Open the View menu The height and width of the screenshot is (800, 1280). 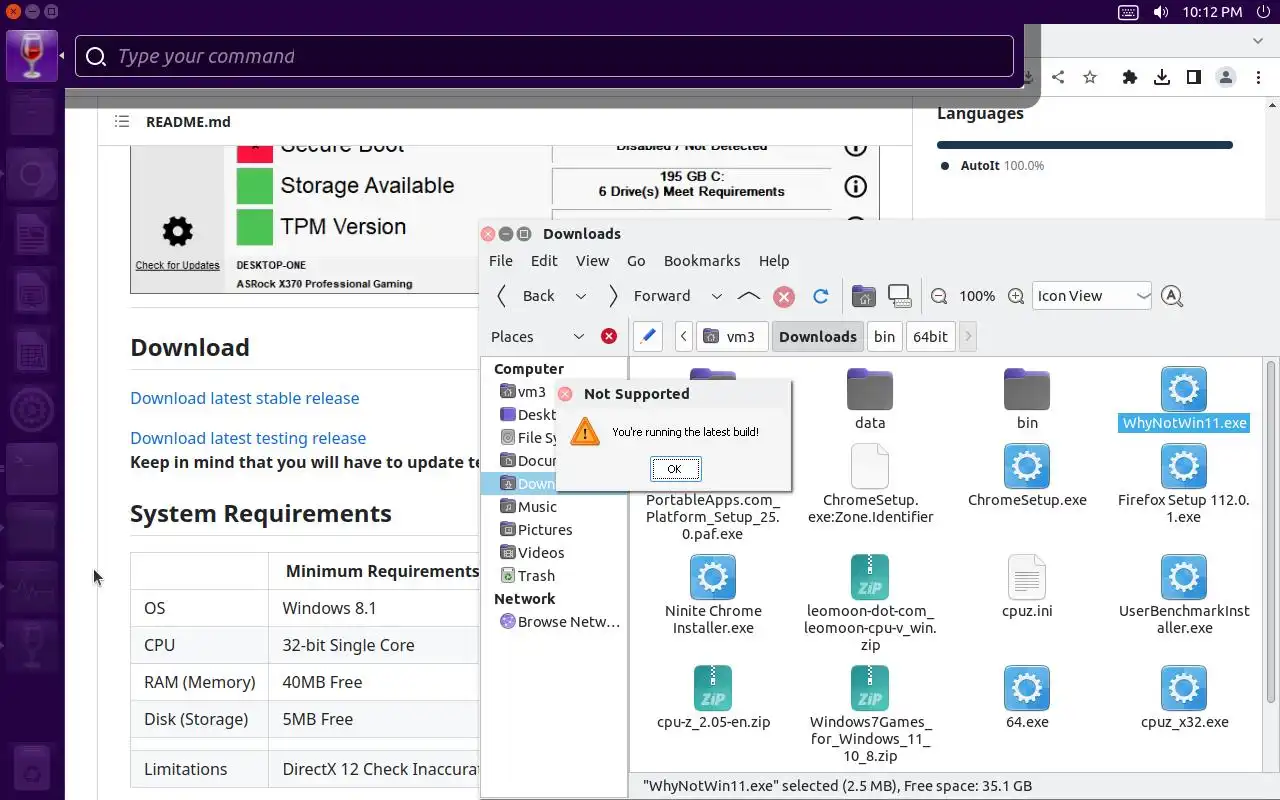pos(592,261)
